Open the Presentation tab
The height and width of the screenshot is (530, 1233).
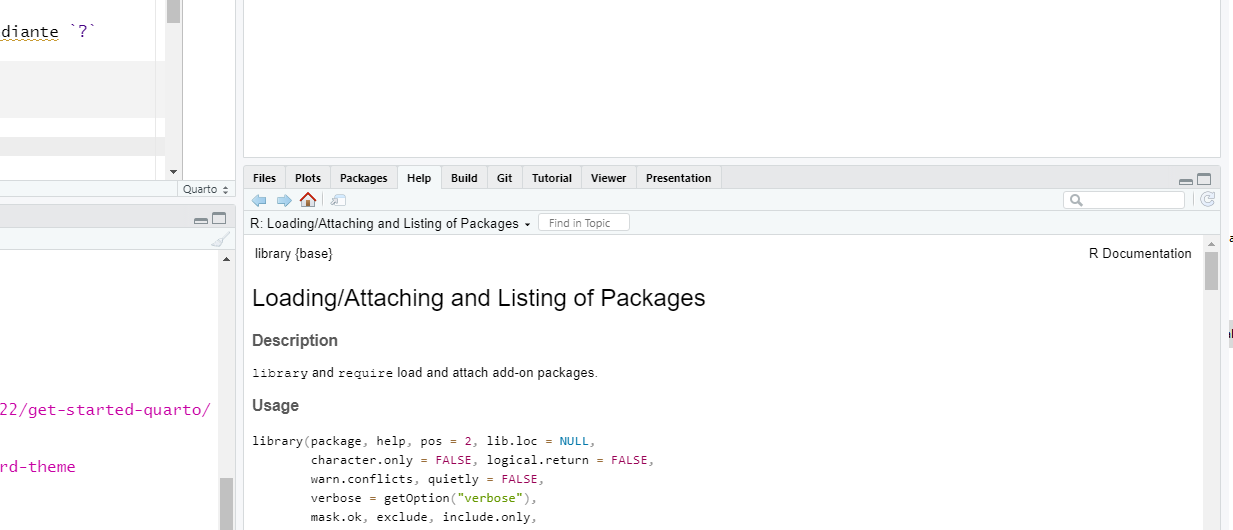pyautogui.click(x=678, y=178)
